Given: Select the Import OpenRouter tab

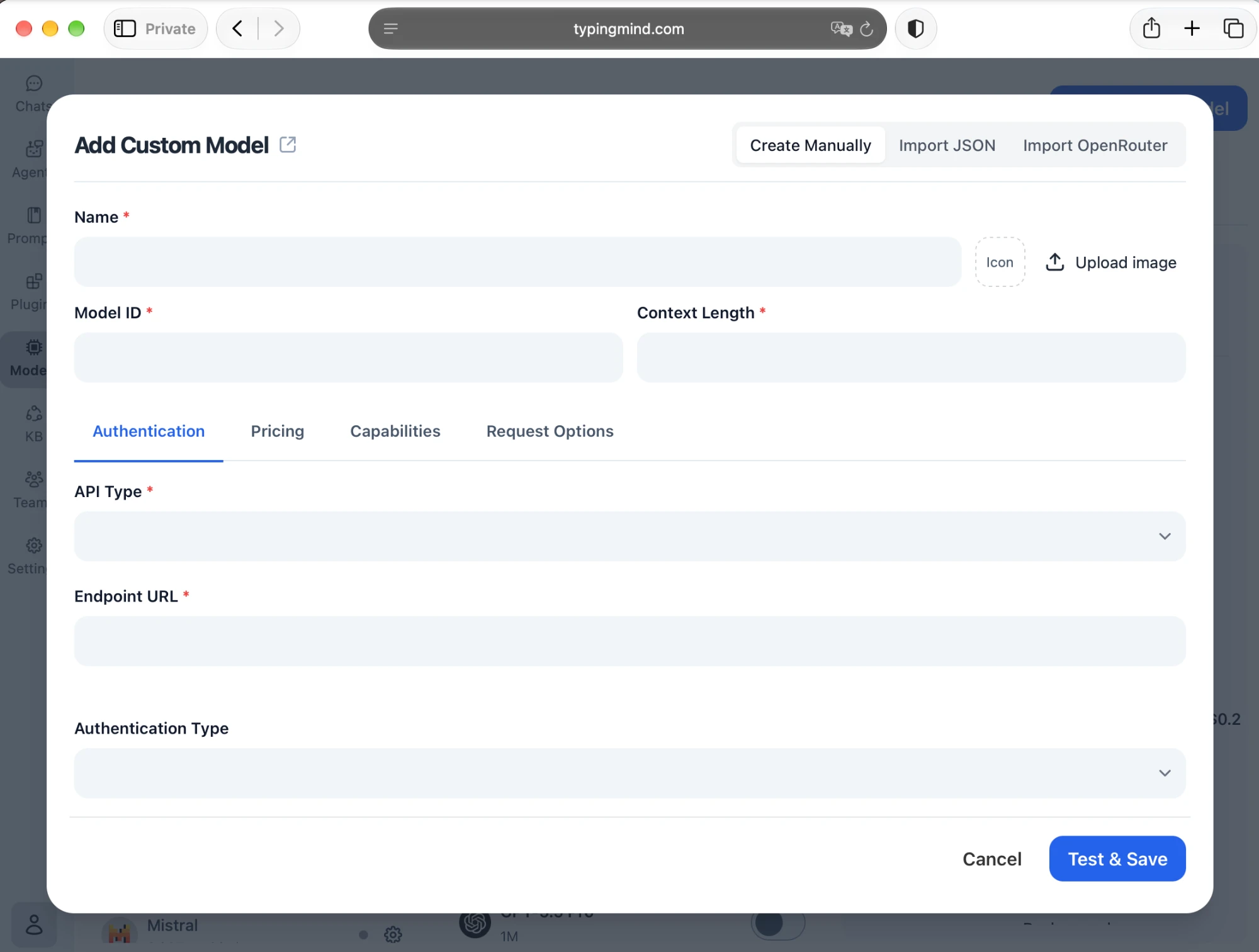Looking at the screenshot, I should tap(1095, 145).
